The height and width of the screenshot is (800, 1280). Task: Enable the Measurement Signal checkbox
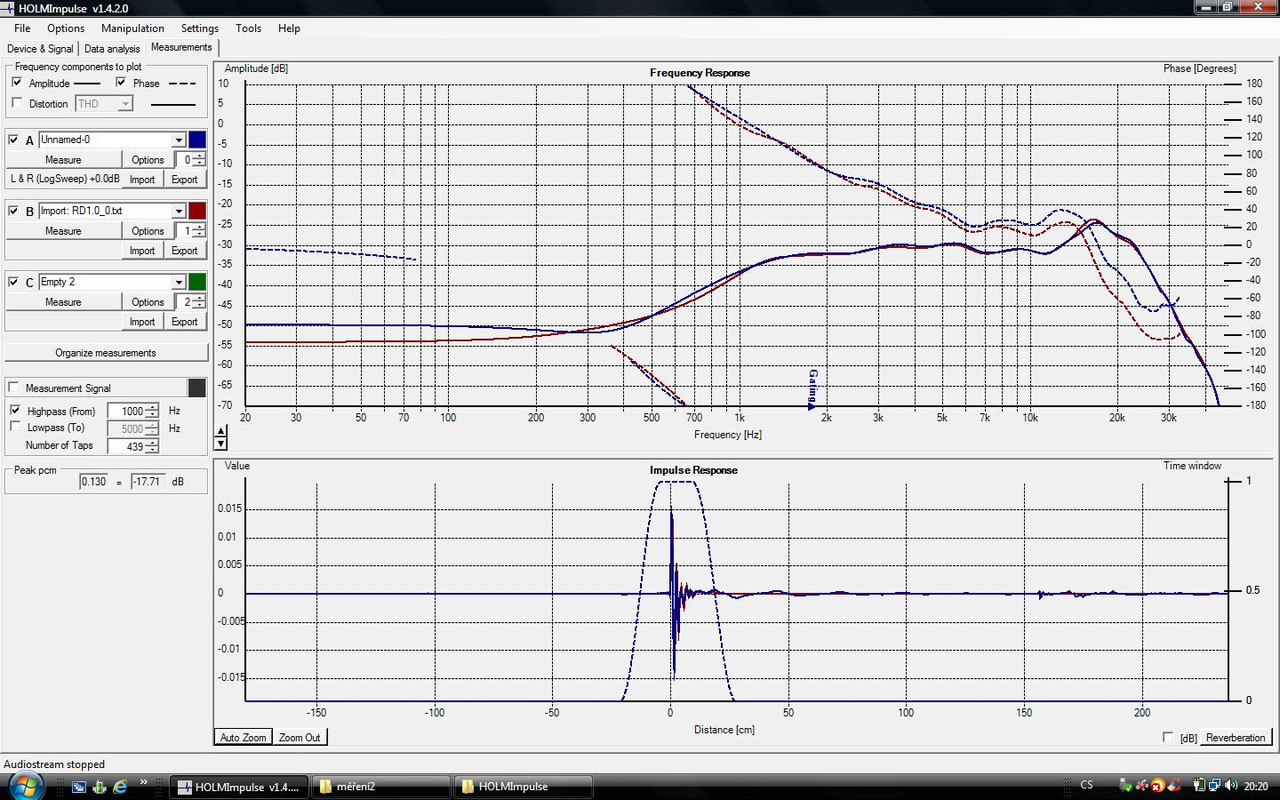pos(14,388)
